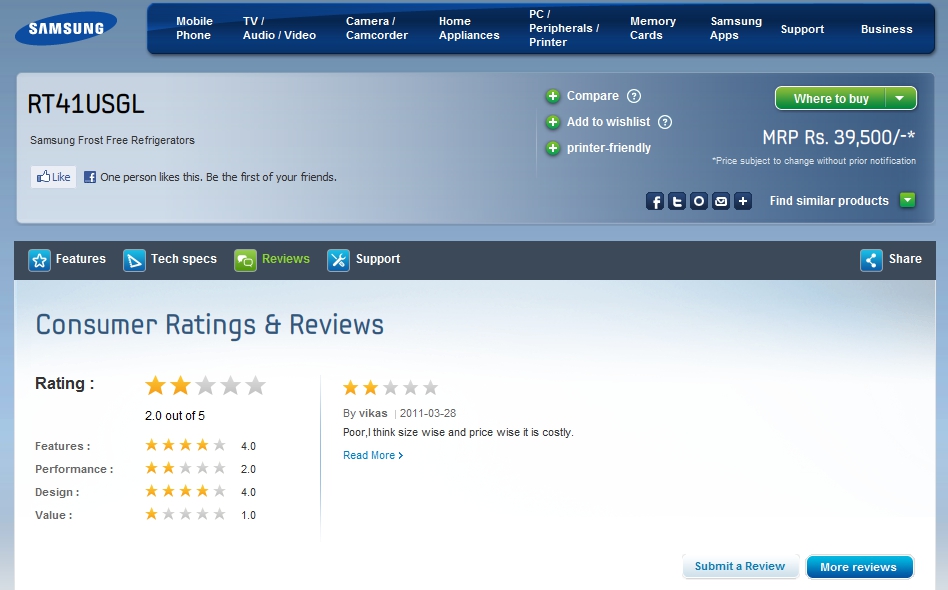Expand the Find similar products green arrow
This screenshot has height=590, width=948.
pyautogui.click(x=907, y=200)
